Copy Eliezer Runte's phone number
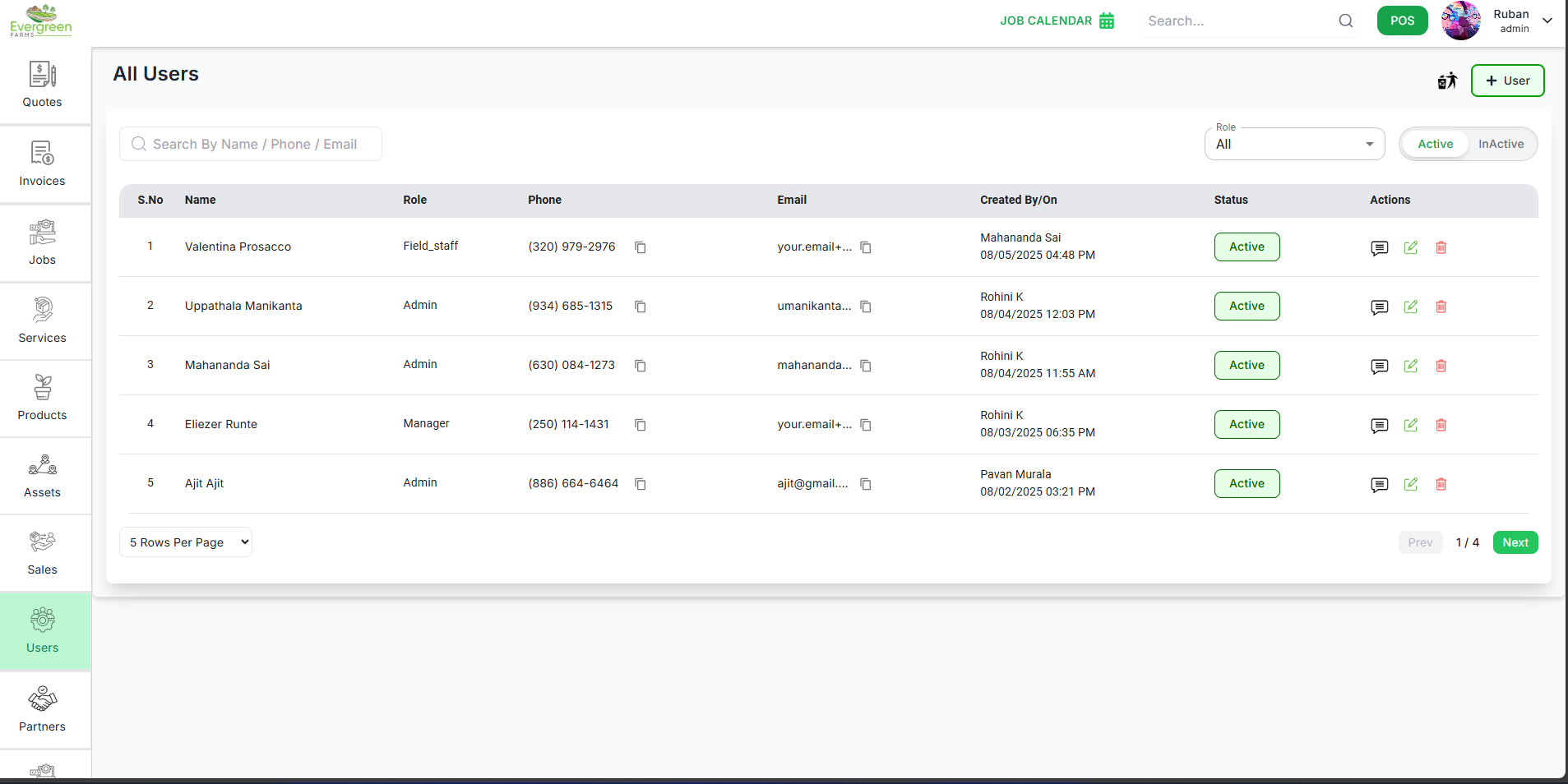Viewport: 1568px width, 784px height. pyautogui.click(x=641, y=425)
